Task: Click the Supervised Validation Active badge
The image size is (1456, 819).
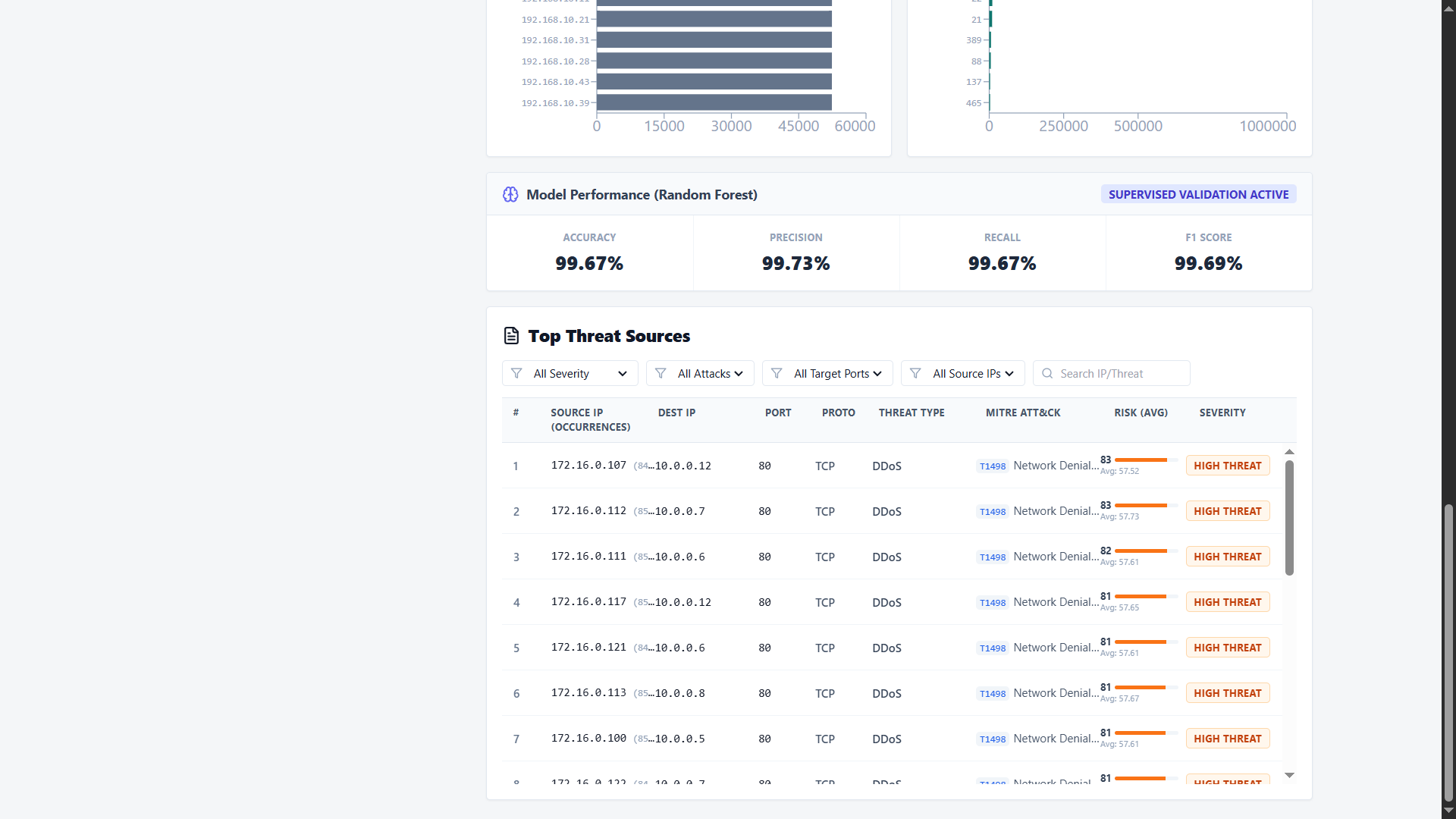Action: [x=1199, y=195]
